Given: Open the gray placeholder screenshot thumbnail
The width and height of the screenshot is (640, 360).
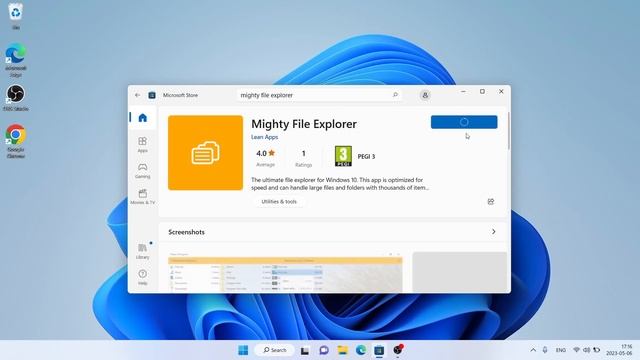Looking at the screenshot, I should tap(460, 272).
